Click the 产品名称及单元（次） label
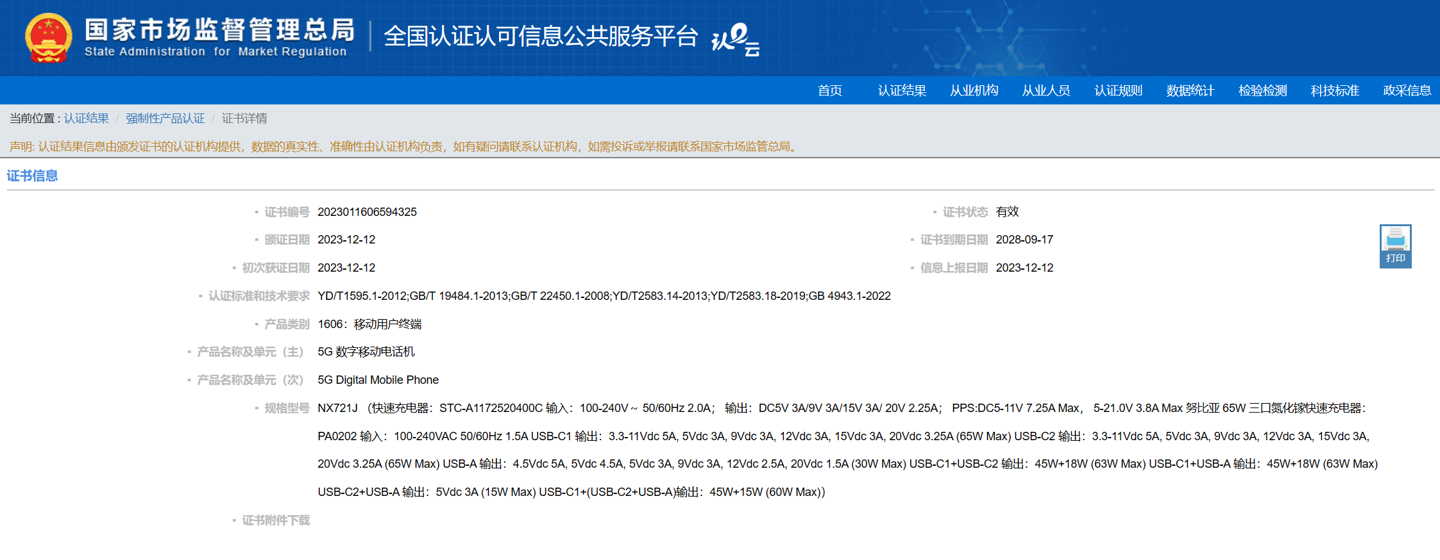This screenshot has width=1440, height=560. (250, 380)
